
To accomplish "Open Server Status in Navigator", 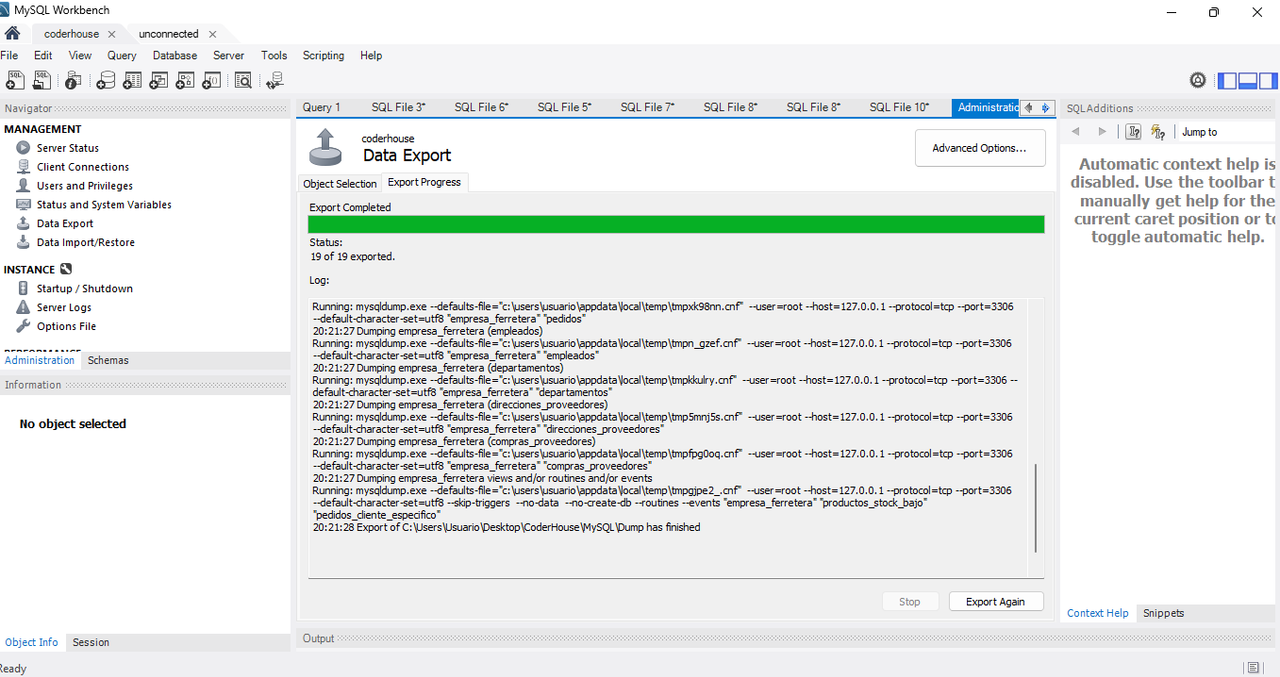I will (68, 148).
